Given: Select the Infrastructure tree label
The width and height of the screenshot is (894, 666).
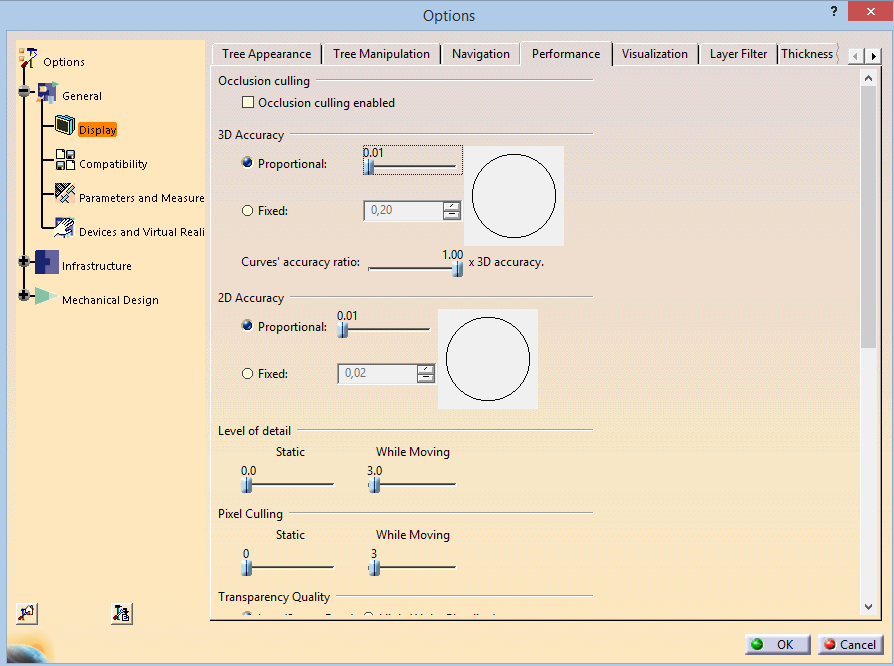Looking at the screenshot, I should click(x=96, y=266).
